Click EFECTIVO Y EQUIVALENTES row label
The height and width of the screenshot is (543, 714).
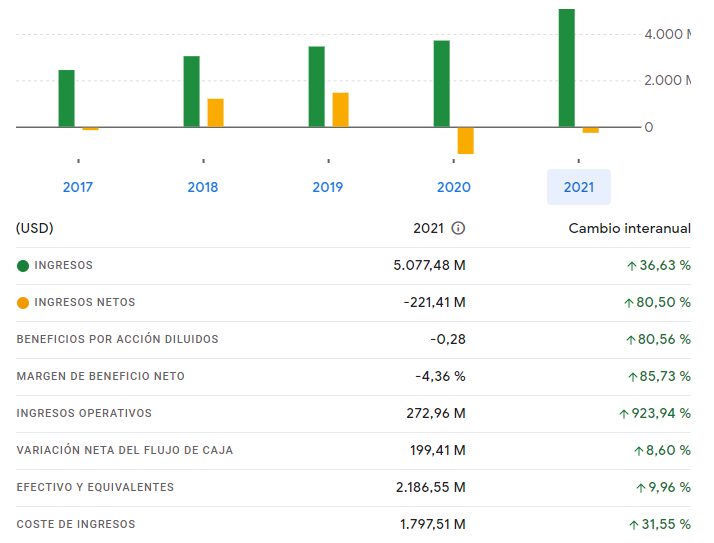click(95, 487)
